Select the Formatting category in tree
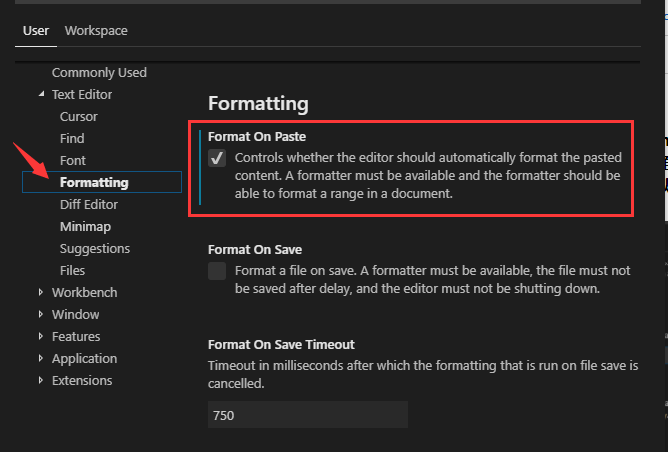668x452 pixels. (94, 182)
